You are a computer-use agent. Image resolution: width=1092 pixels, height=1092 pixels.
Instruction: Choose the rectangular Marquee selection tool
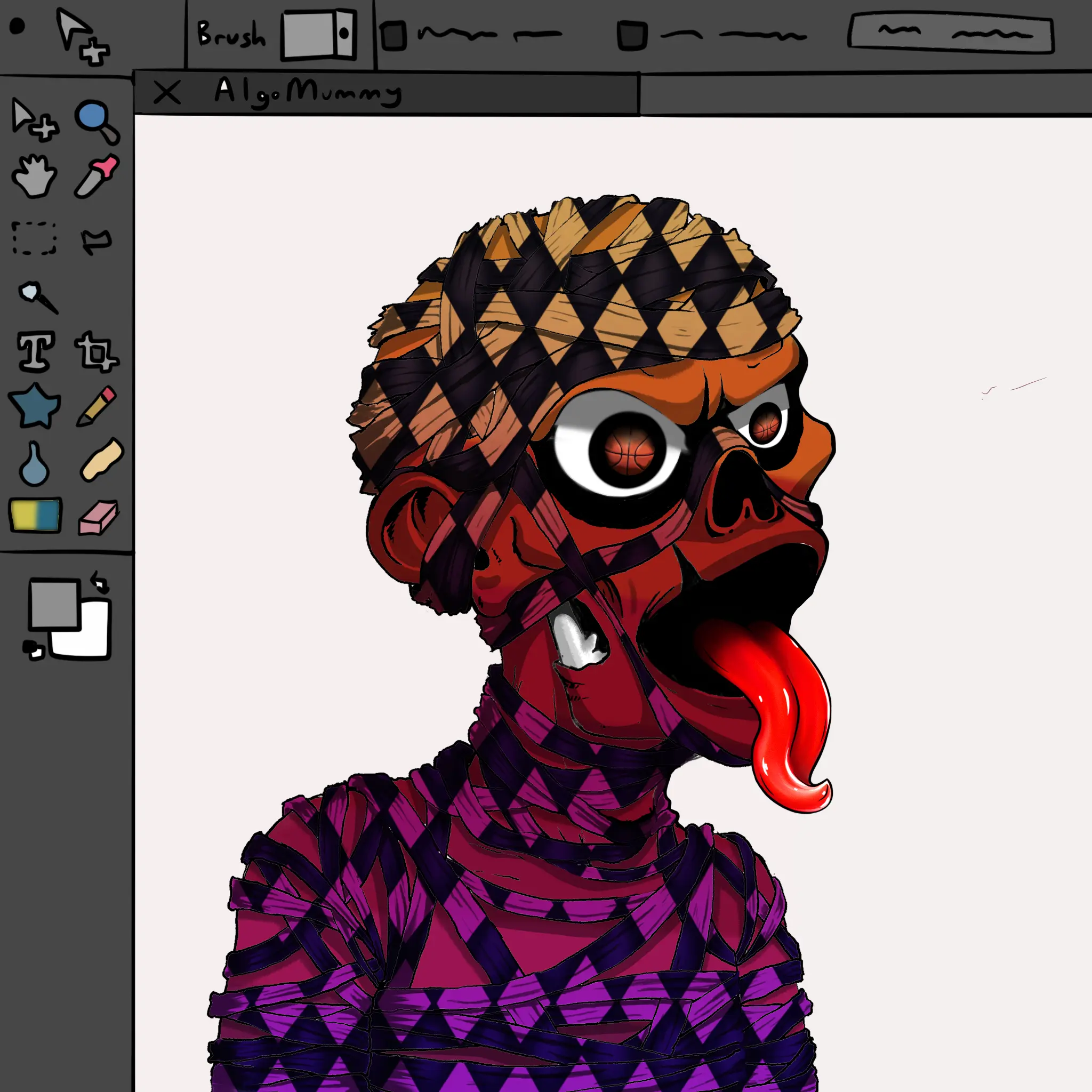click(34, 238)
